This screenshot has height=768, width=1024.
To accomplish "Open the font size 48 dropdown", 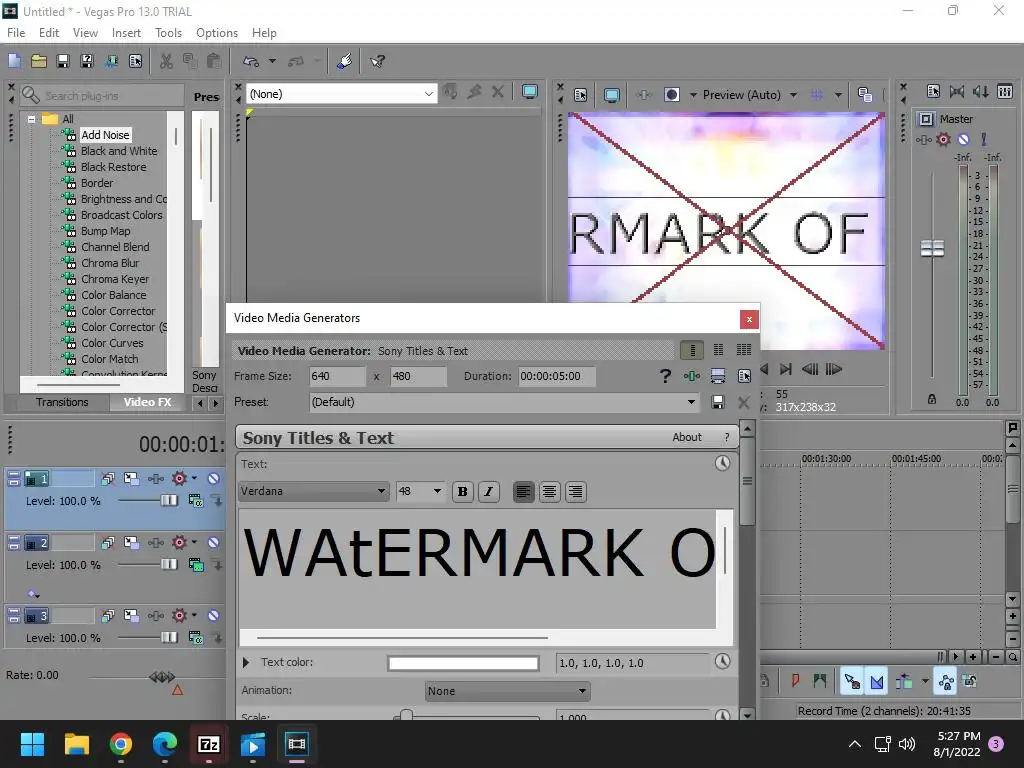I will tap(437, 491).
